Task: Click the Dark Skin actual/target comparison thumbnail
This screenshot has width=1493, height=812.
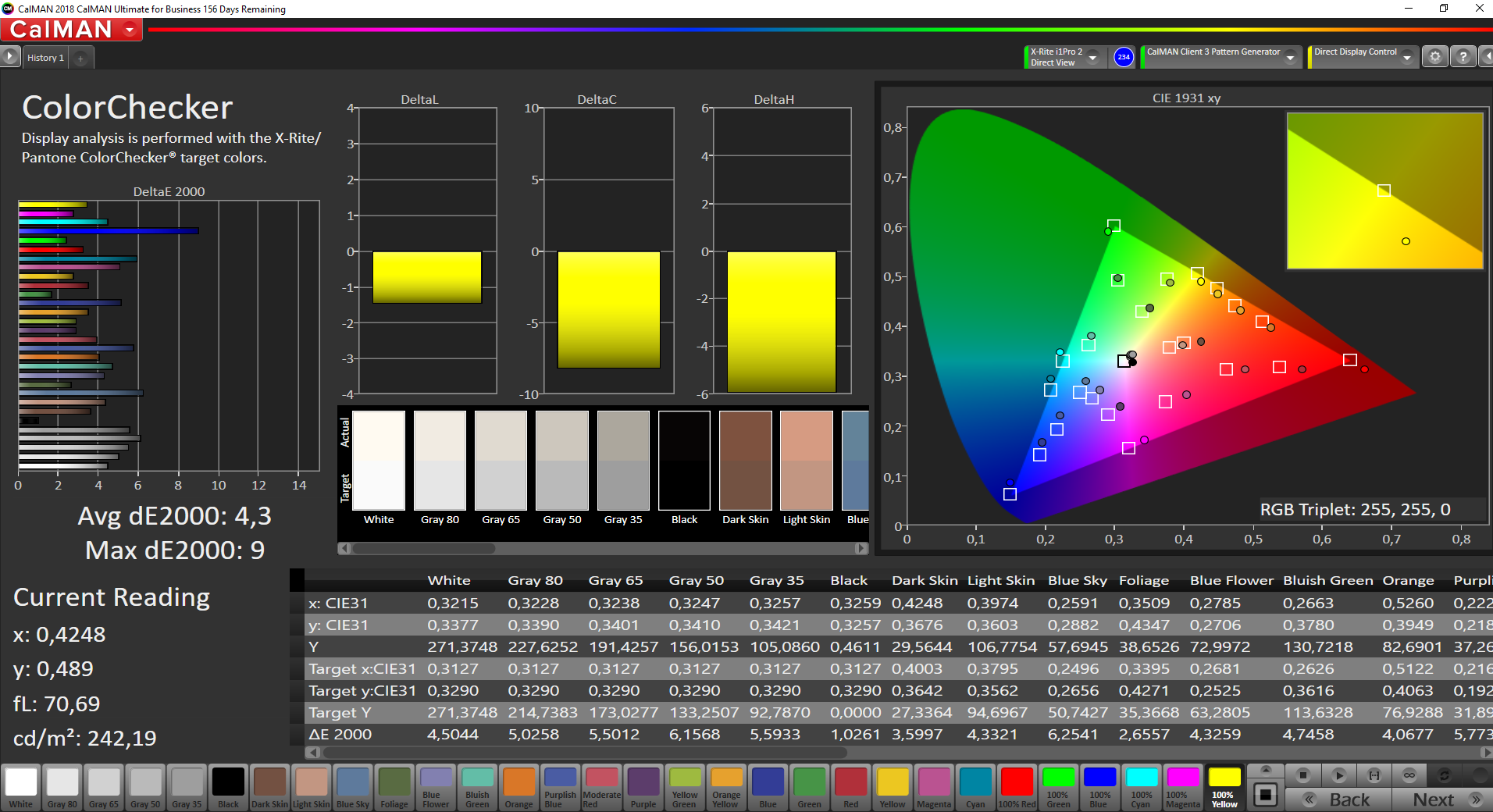Action: pos(745,461)
